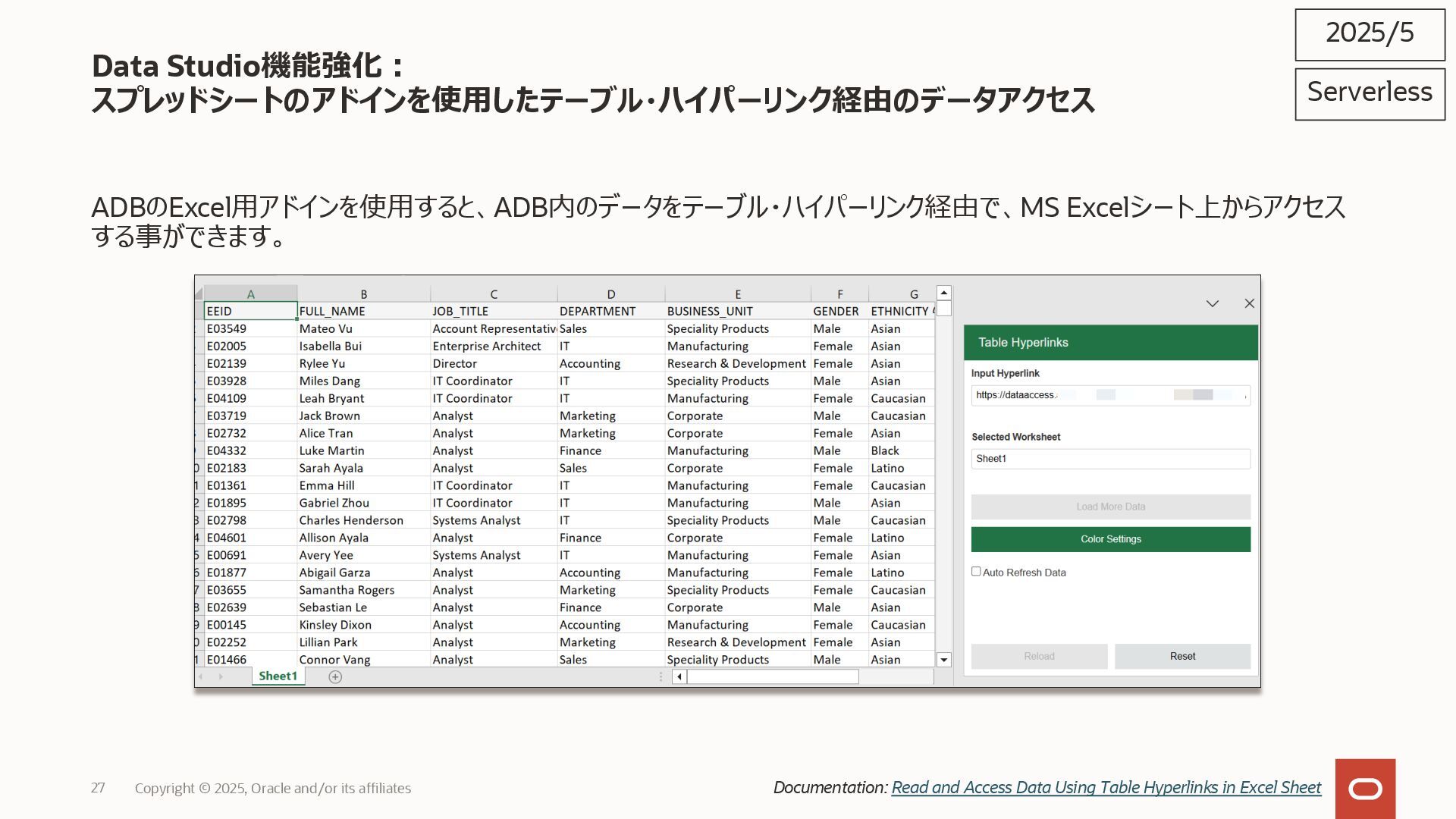
Task: Select cell Abigail Garza
Action: [363, 573]
